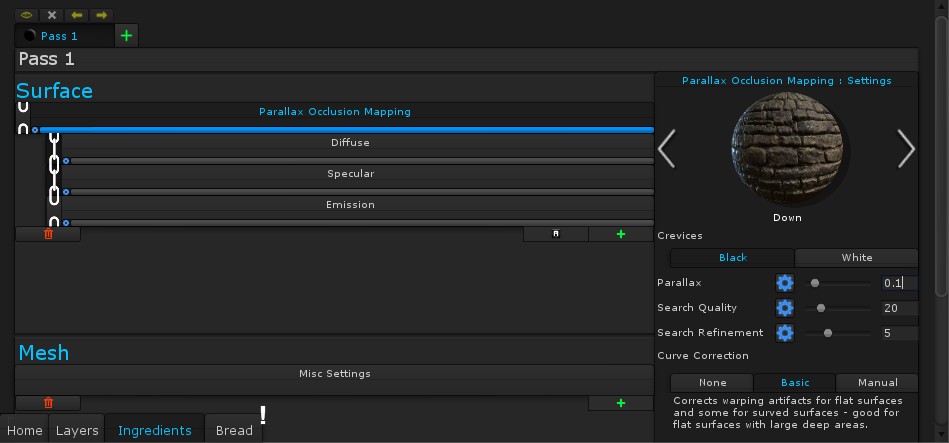The width and height of the screenshot is (949, 443).
Task: Click the X icon above Pass 1
Action: pyautogui.click(x=52, y=15)
